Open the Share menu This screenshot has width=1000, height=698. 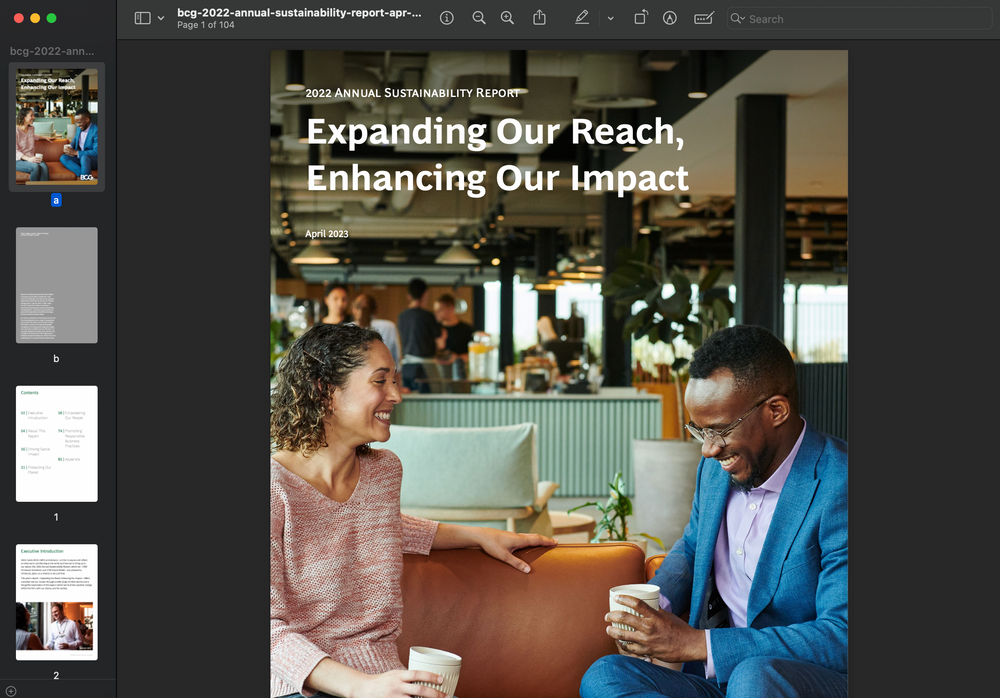tap(539, 18)
